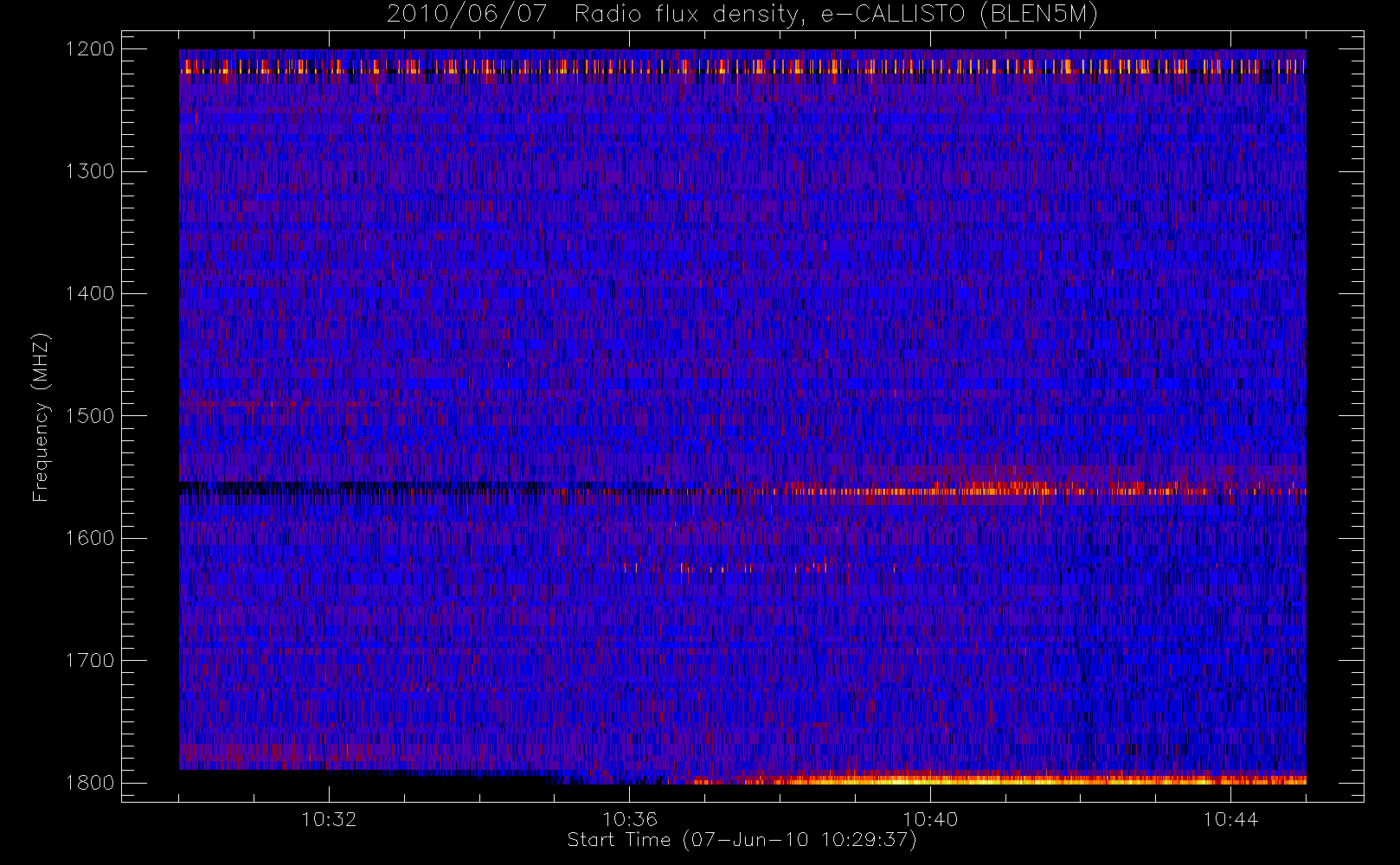Click the interference line near 1215 MHz
The height and width of the screenshot is (865, 1400).
point(742,66)
